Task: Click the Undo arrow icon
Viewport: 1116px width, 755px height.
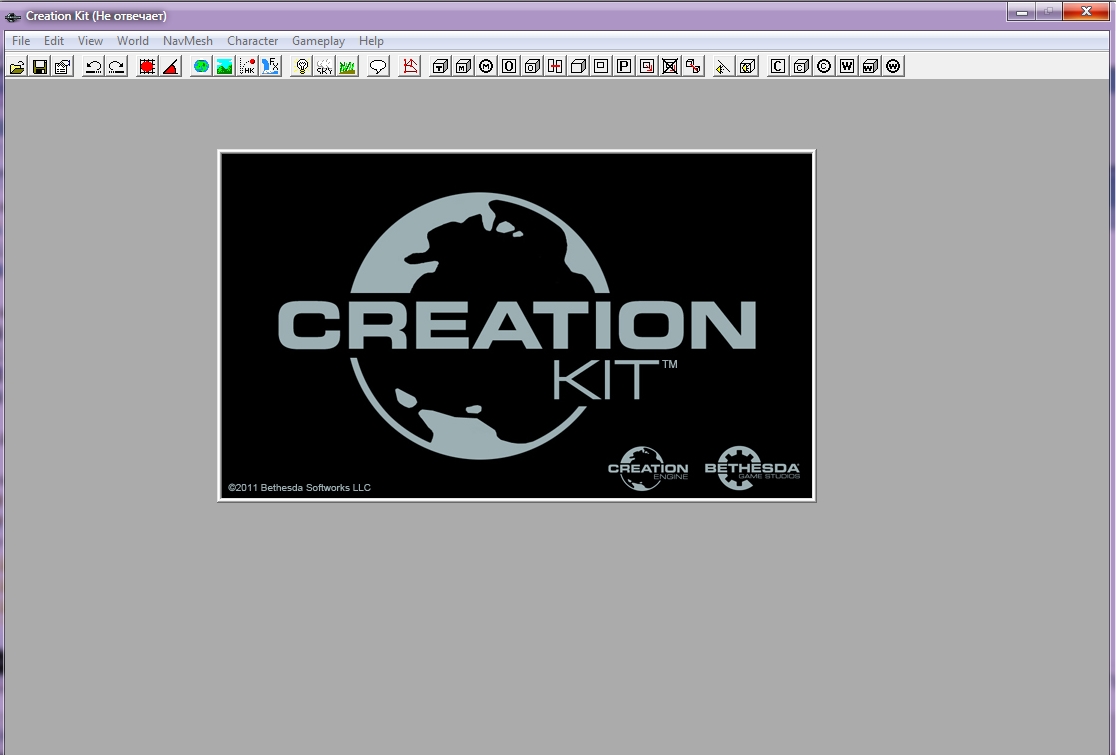Action: [93, 67]
